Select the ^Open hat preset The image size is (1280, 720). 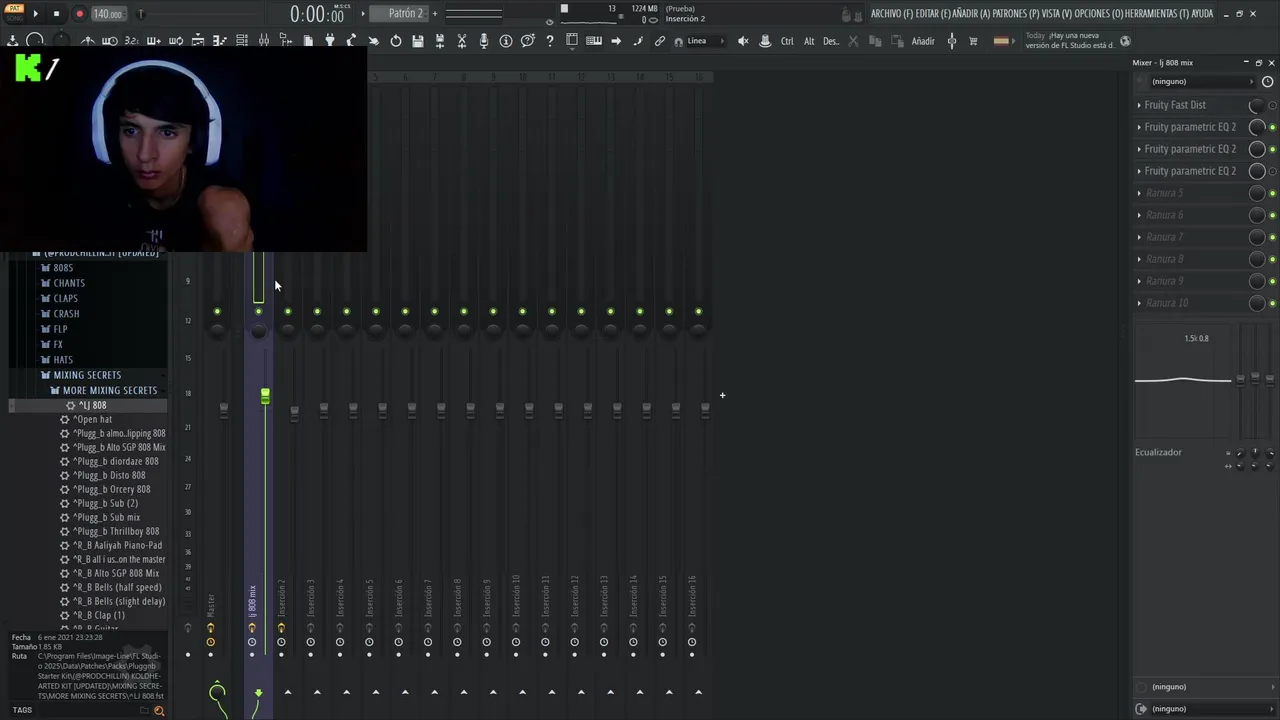pyautogui.click(x=92, y=419)
